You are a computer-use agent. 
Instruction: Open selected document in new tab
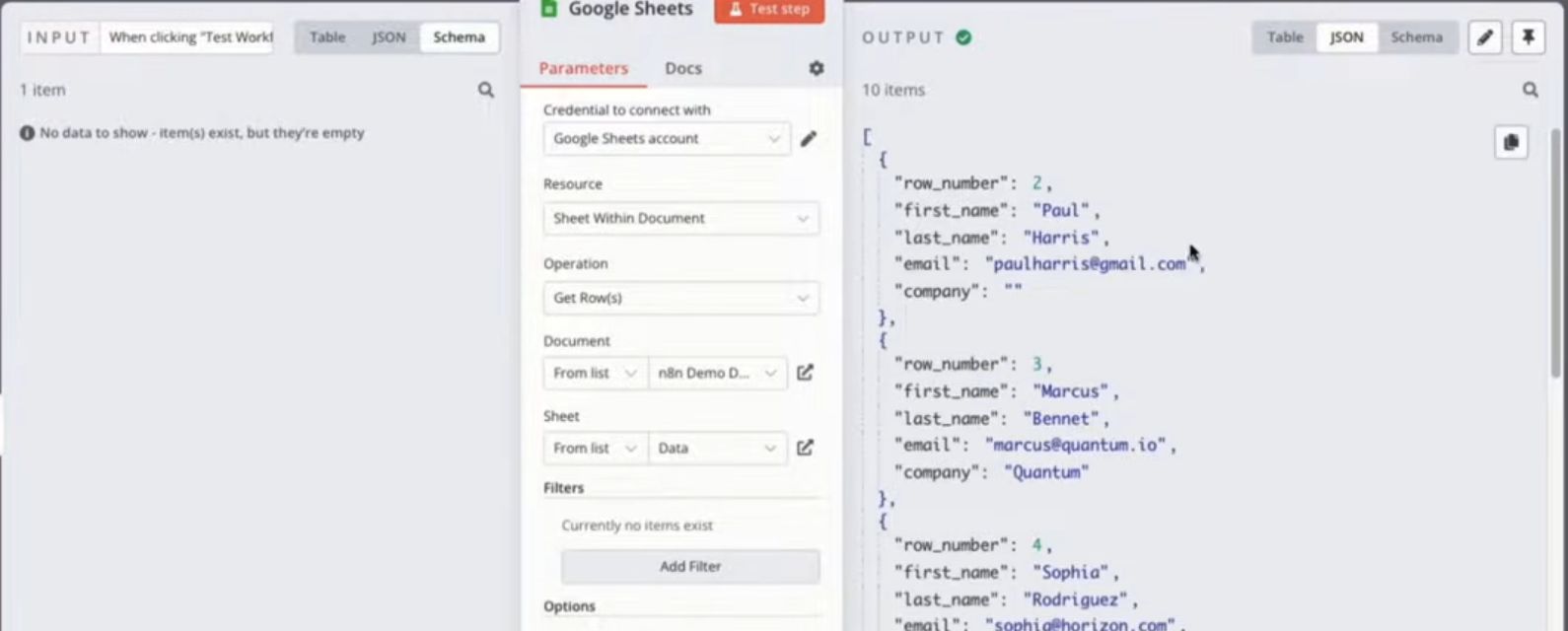806,373
